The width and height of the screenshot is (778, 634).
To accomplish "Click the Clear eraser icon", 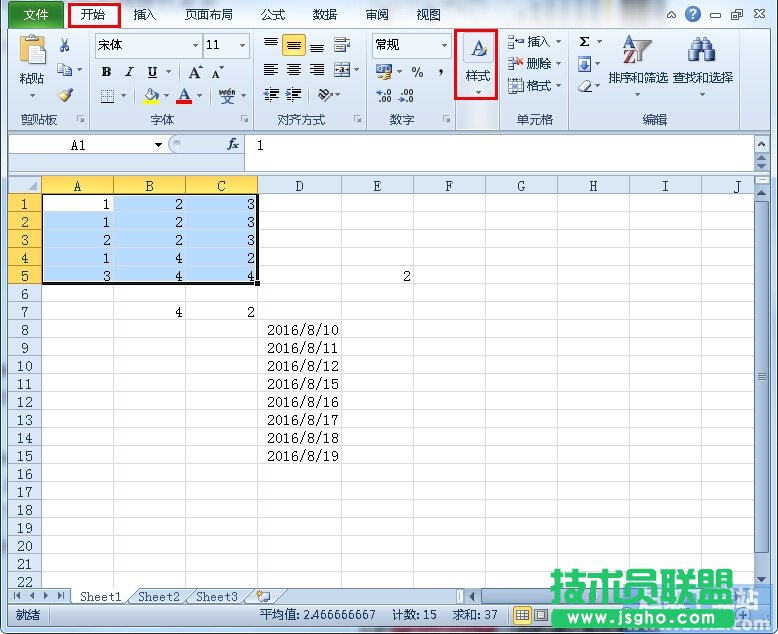I will click(585, 86).
